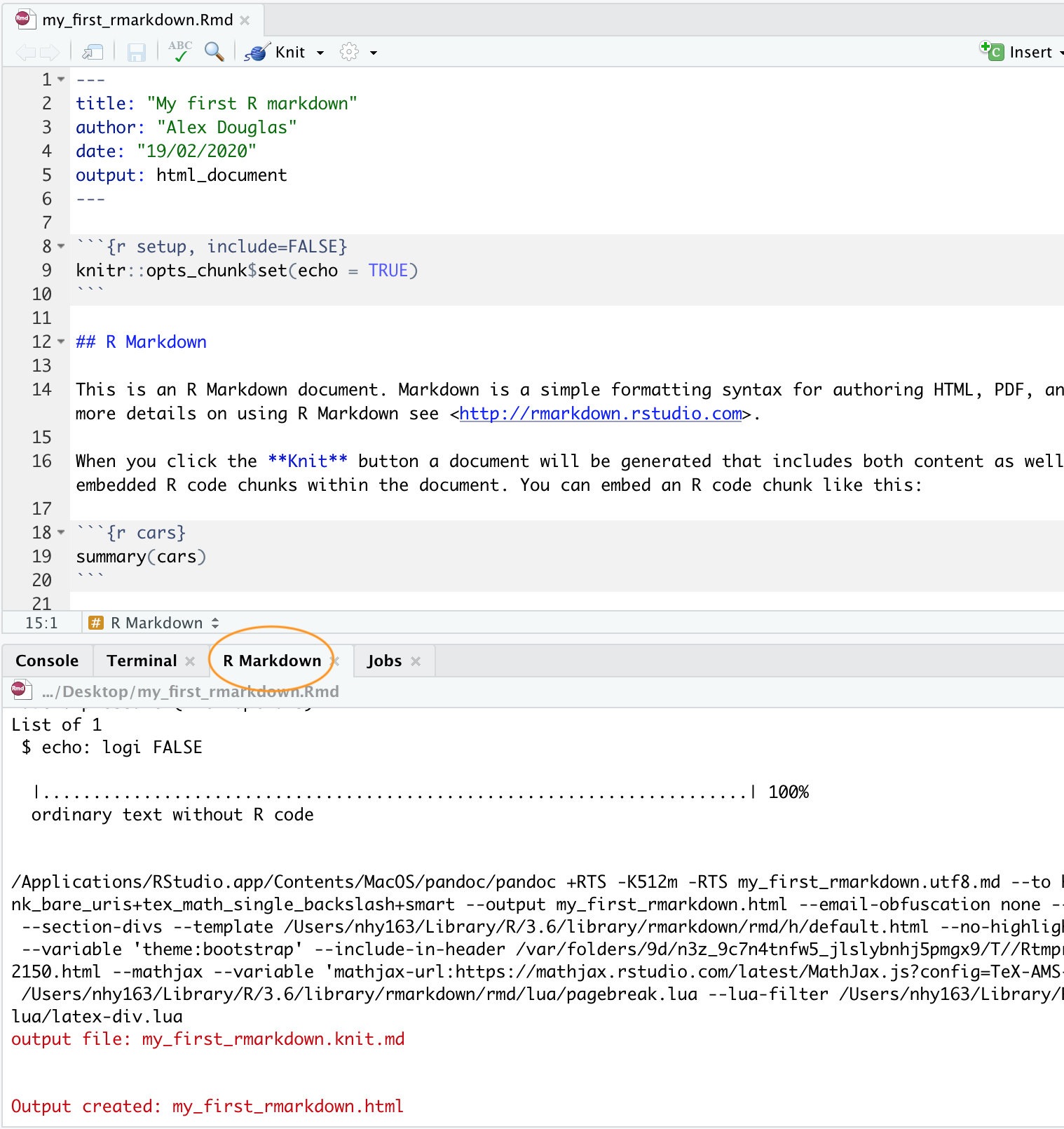Click line number 5 in the gutter
The width and height of the screenshot is (1064, 1129).
47,175
